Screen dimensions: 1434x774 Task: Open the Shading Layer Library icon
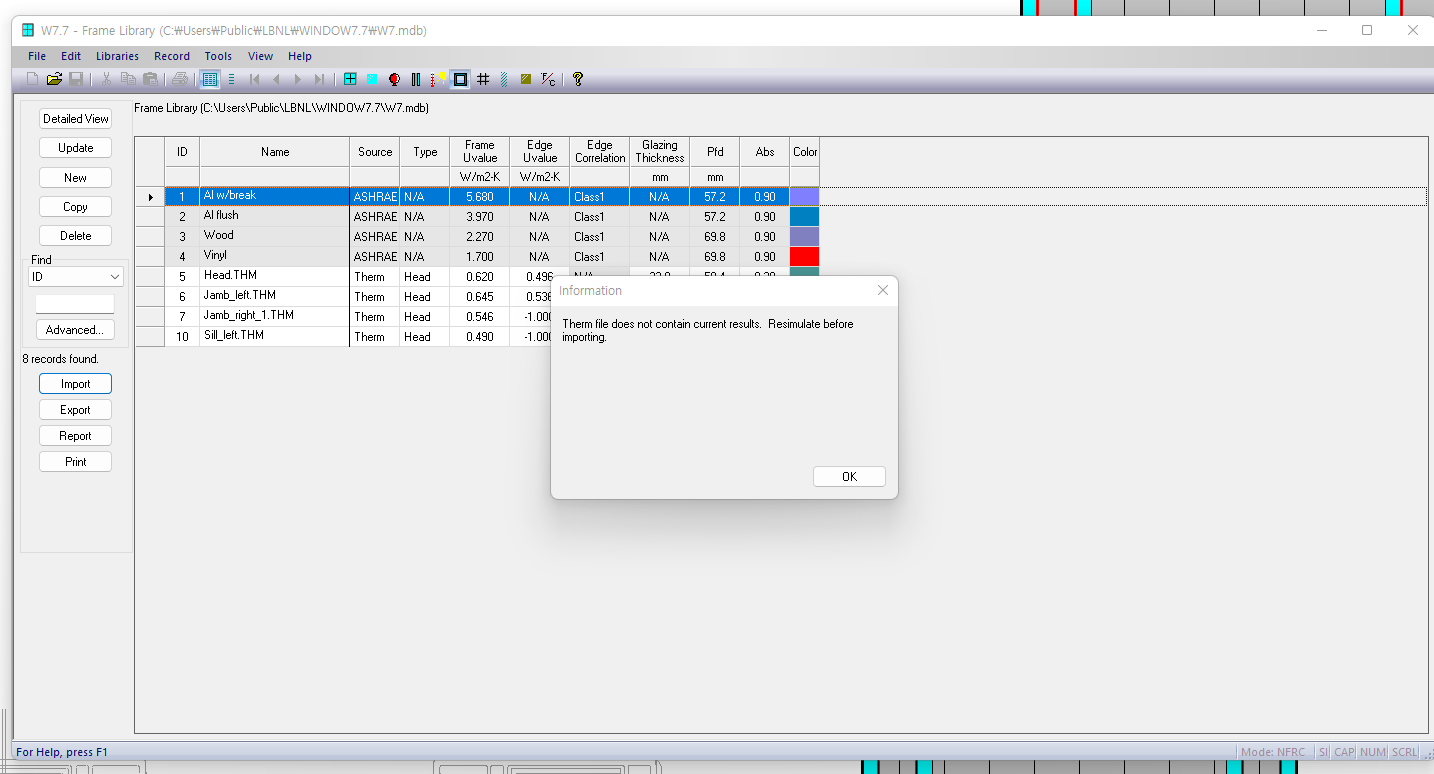coord(504,79)
